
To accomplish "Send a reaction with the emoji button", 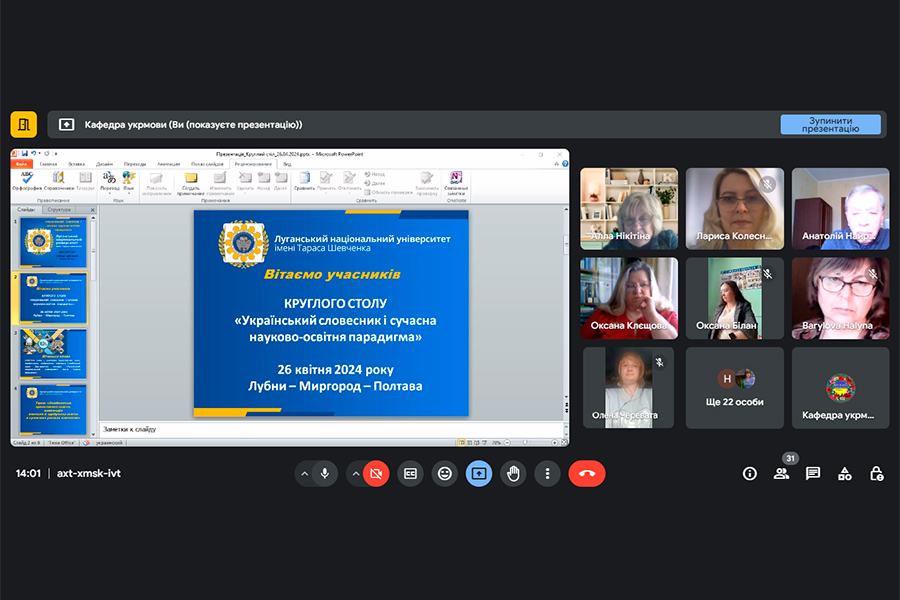I will pos(445,474).
